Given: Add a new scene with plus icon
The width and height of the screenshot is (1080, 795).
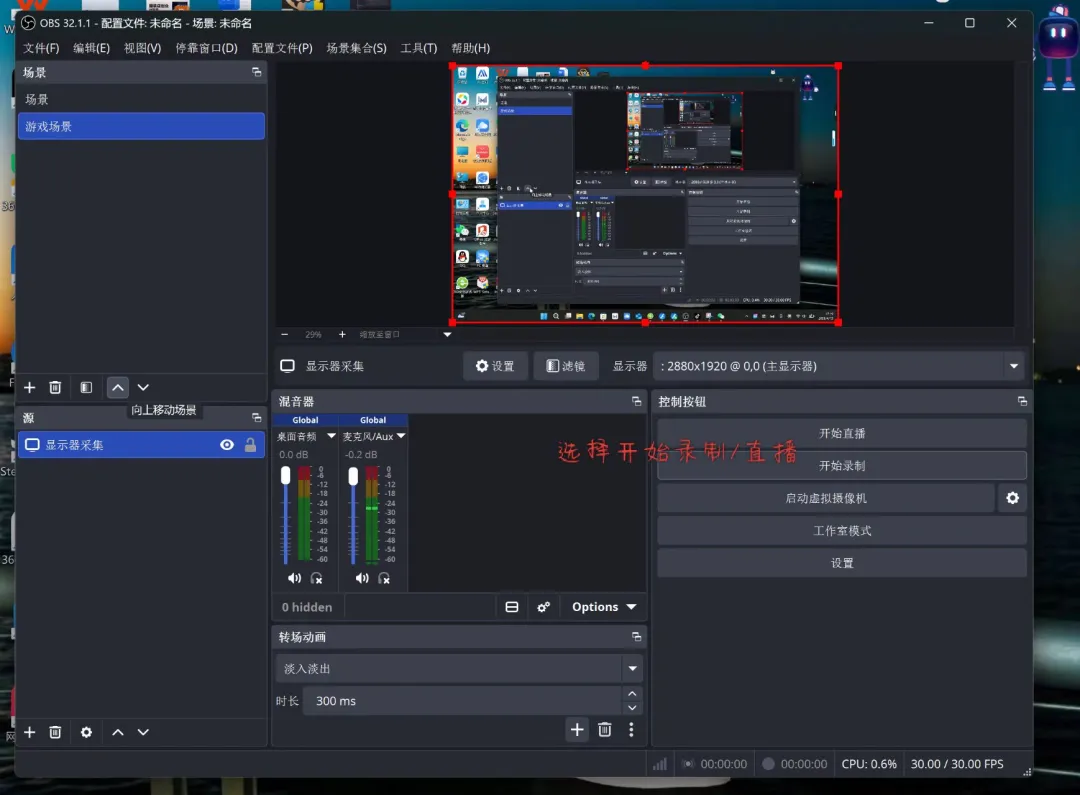Looking at the screenshot, I should point(30,387).
